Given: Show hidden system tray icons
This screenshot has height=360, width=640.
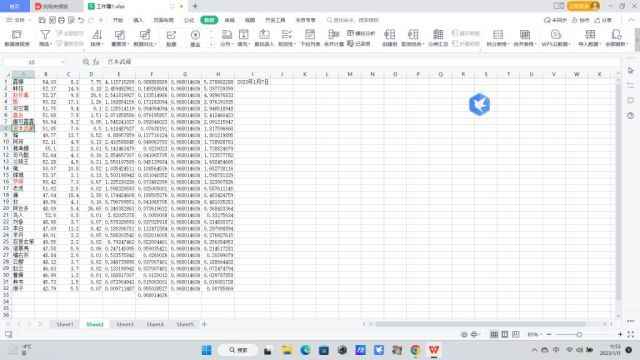Looking at the screenshot, I should click(534, 350).
